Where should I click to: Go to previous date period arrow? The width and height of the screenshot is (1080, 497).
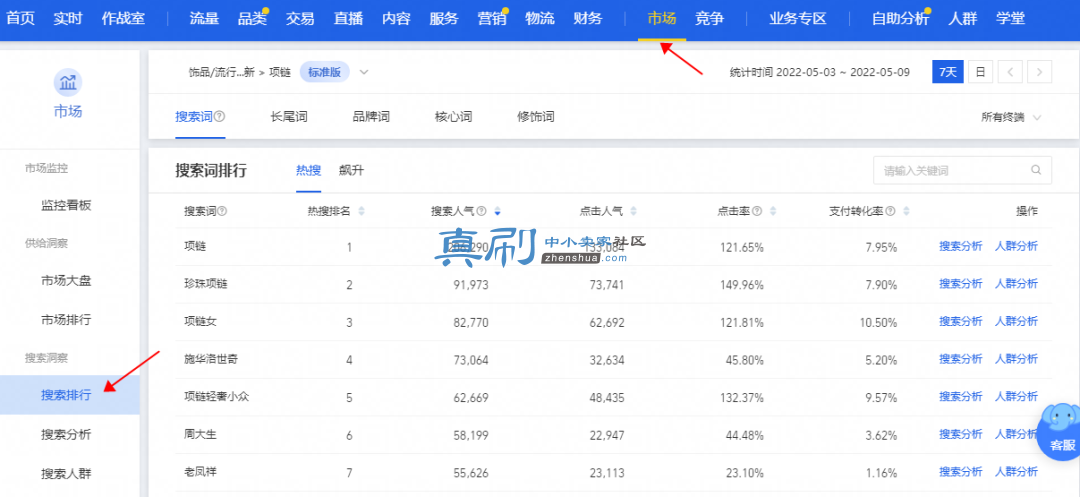point(1010,72)
